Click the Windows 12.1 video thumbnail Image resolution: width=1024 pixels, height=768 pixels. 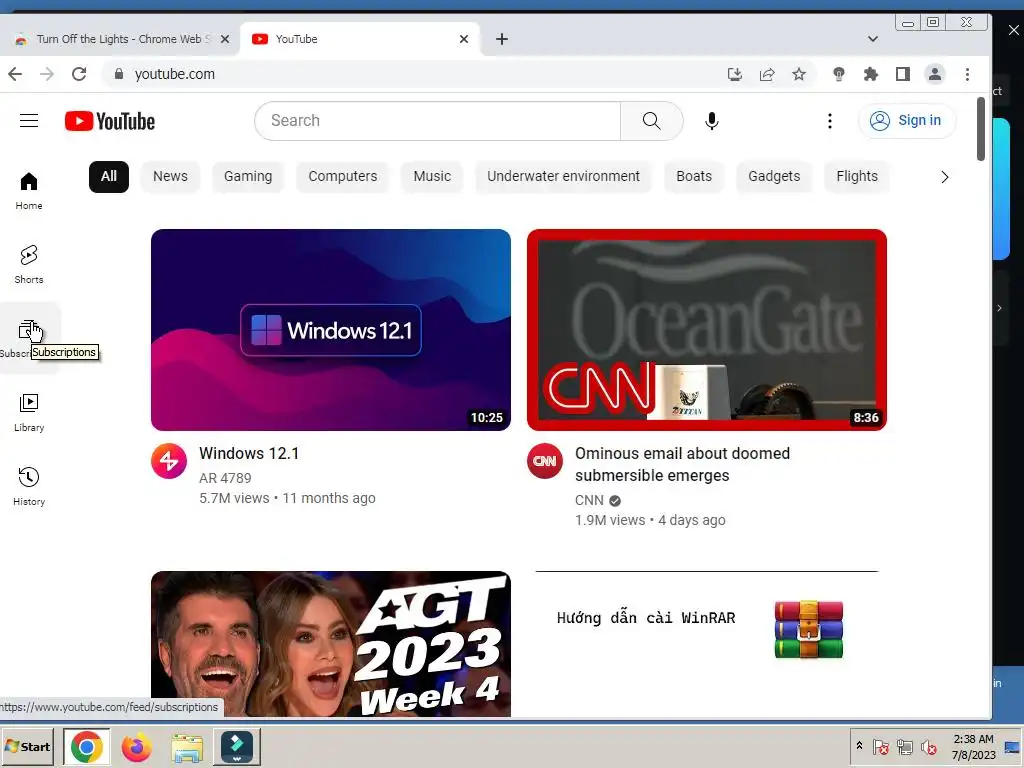331,330
